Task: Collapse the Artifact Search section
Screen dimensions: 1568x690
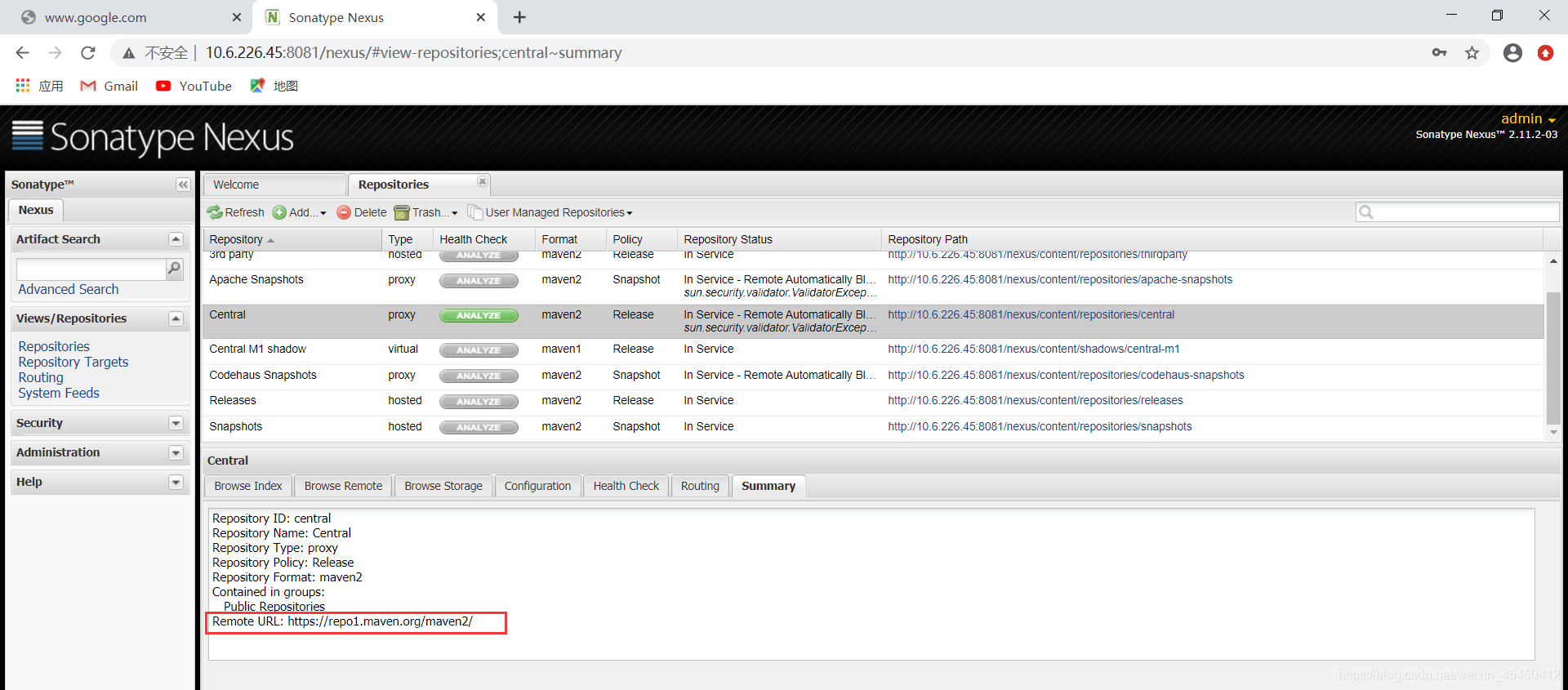Action: tap(176, 239)
